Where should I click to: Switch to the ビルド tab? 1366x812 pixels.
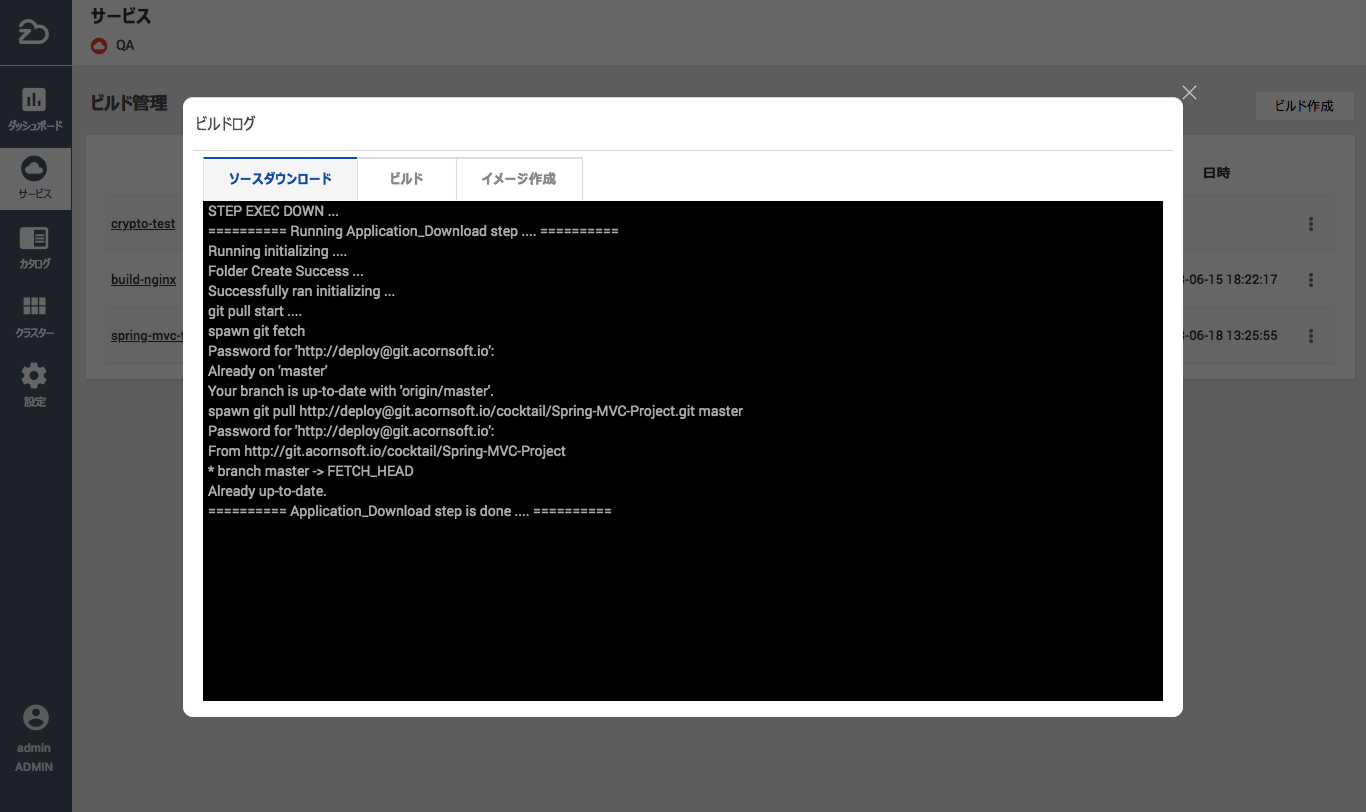(406, 179)
